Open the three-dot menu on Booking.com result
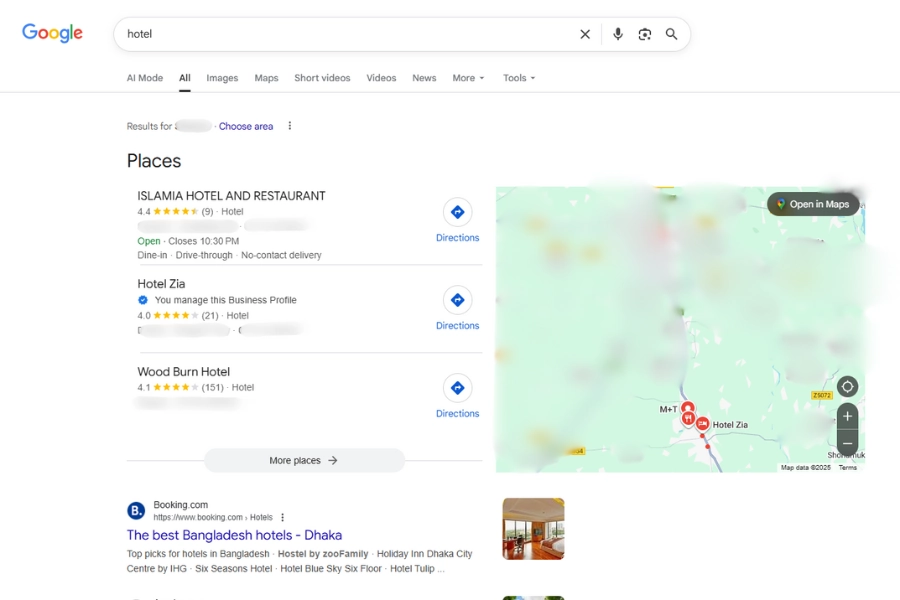 coord(282,516)
